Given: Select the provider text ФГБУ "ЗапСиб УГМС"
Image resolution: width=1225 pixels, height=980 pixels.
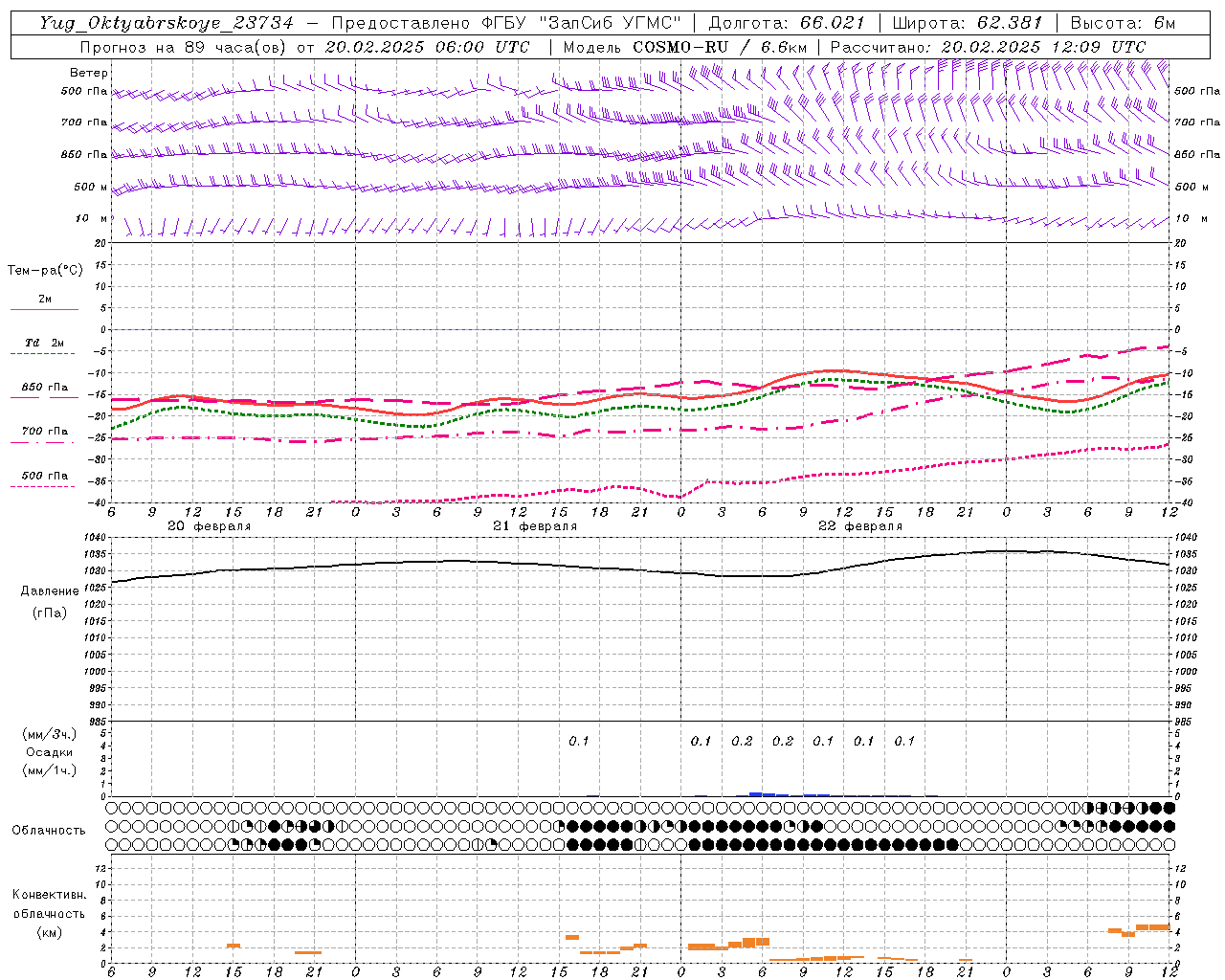Looking at the screenshot, I should [580, 23].
